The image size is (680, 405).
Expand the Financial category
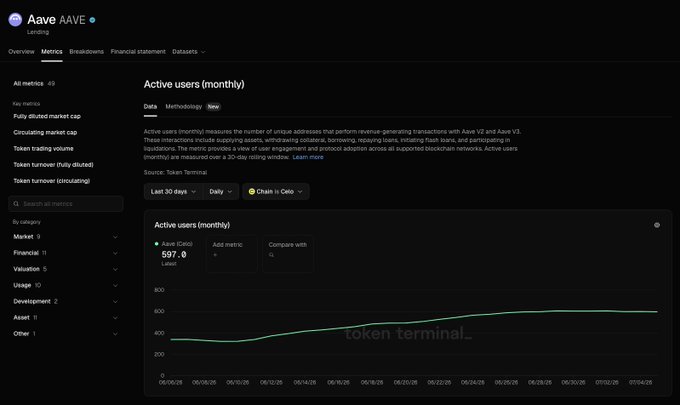[65, 253]
